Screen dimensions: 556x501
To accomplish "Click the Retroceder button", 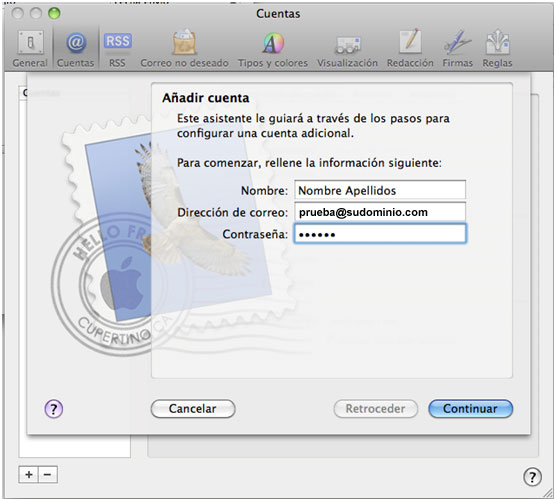I will click(376, 409).
